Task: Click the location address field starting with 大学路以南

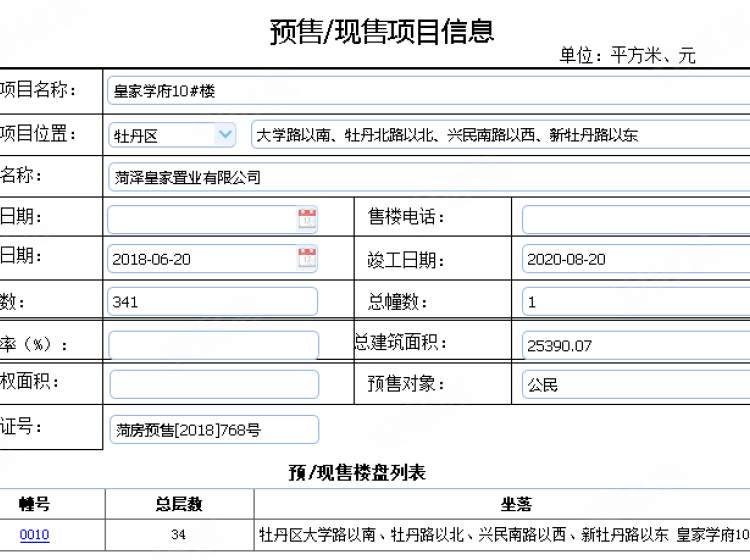Action: pos(500,135)
